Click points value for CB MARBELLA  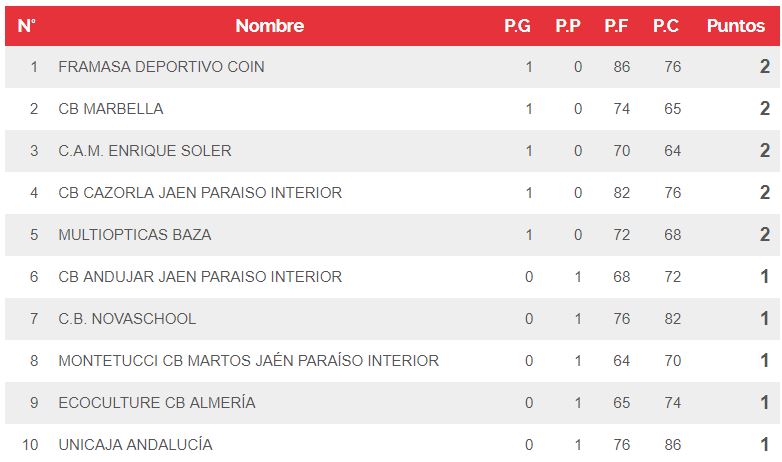click(764, 109)
